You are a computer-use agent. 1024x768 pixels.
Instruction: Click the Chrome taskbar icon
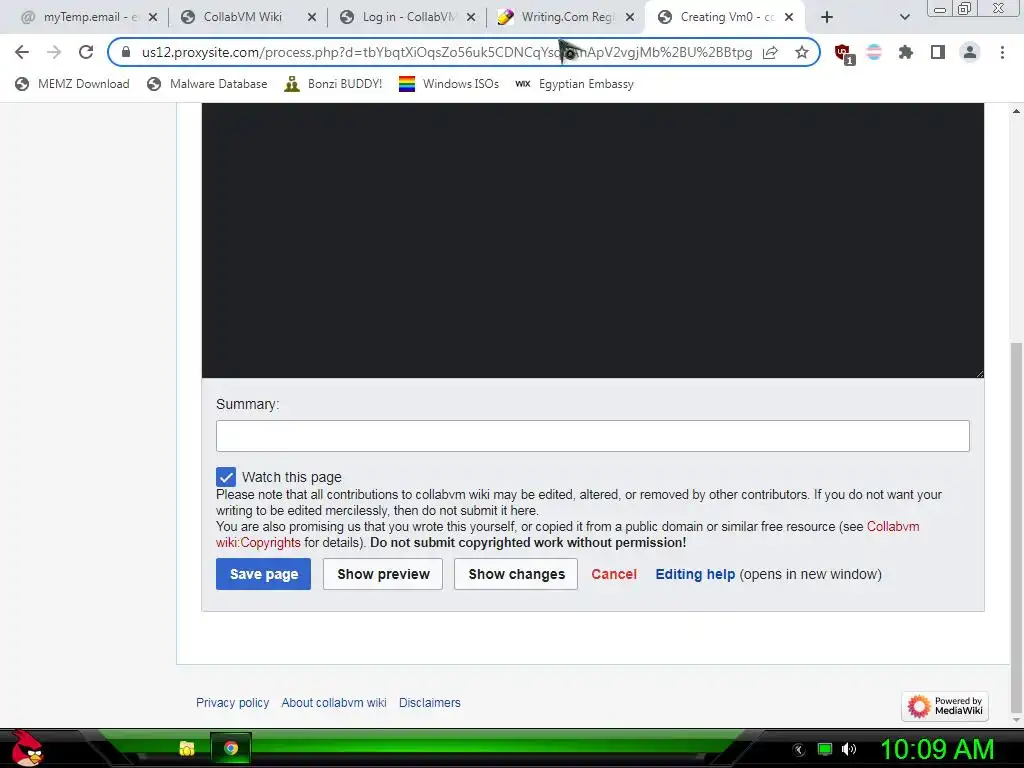tap(231, 748)
